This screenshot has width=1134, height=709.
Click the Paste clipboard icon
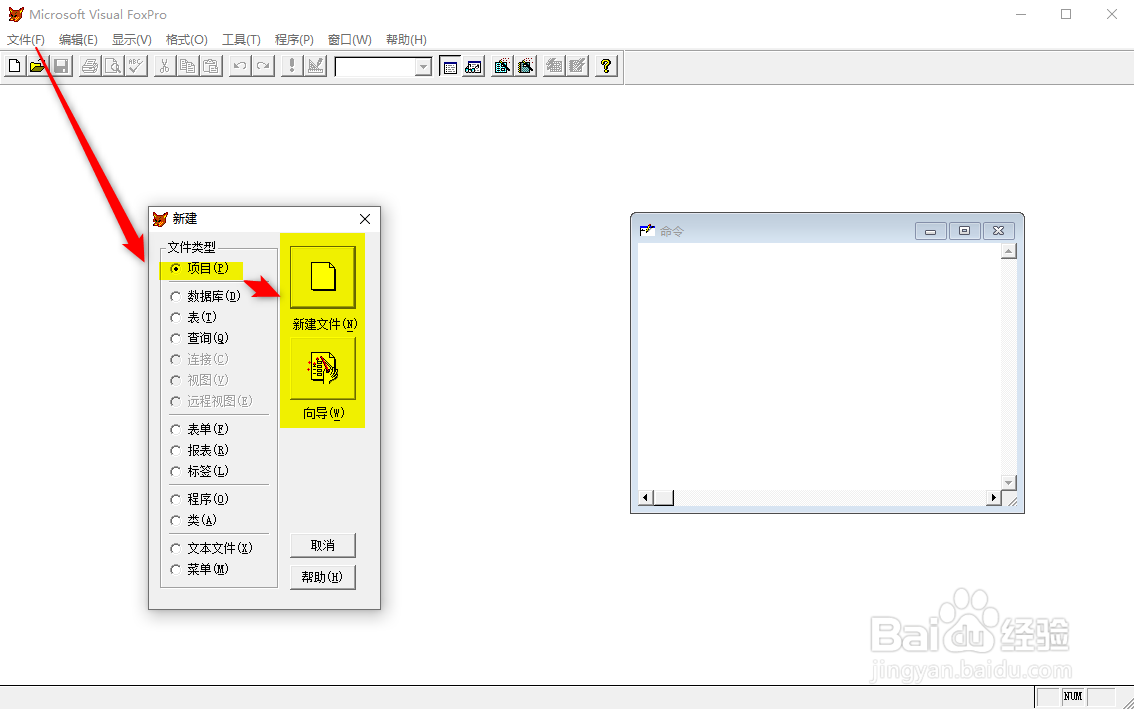pos(210,67)
